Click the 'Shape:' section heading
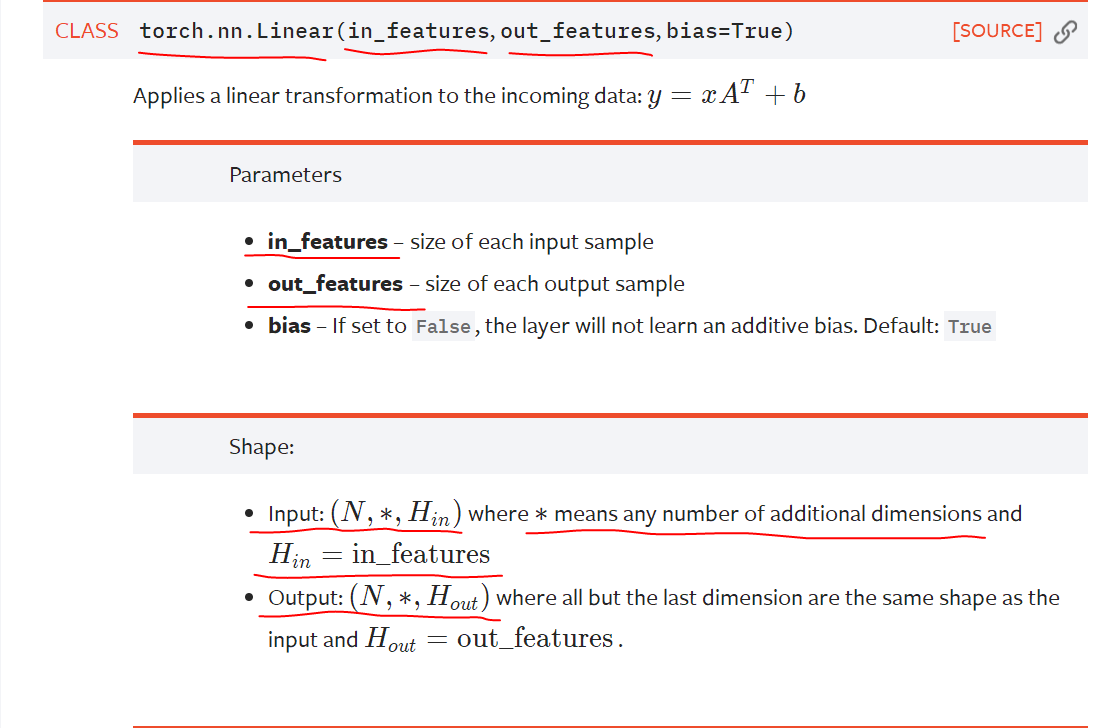1094x728 pixels. [x=262, y=447]
